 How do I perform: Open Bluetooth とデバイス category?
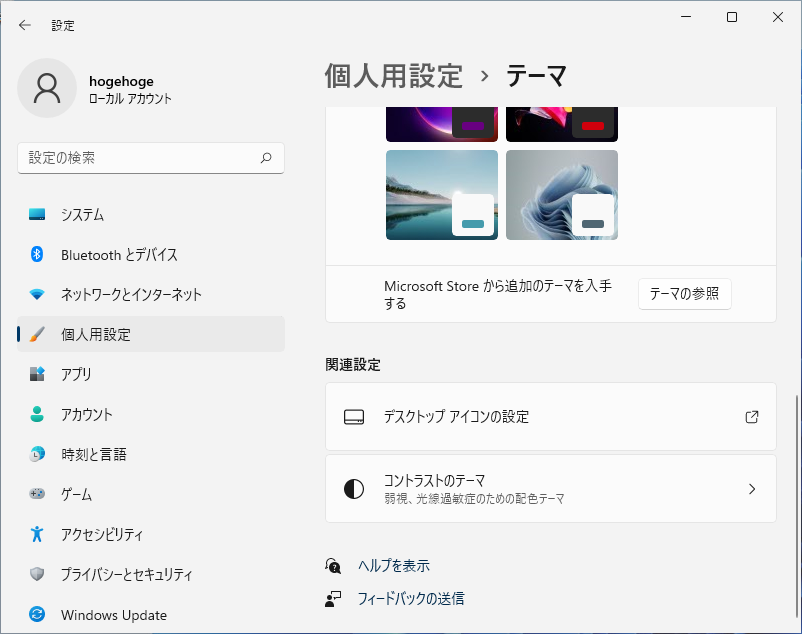click(x=151, y=254)
